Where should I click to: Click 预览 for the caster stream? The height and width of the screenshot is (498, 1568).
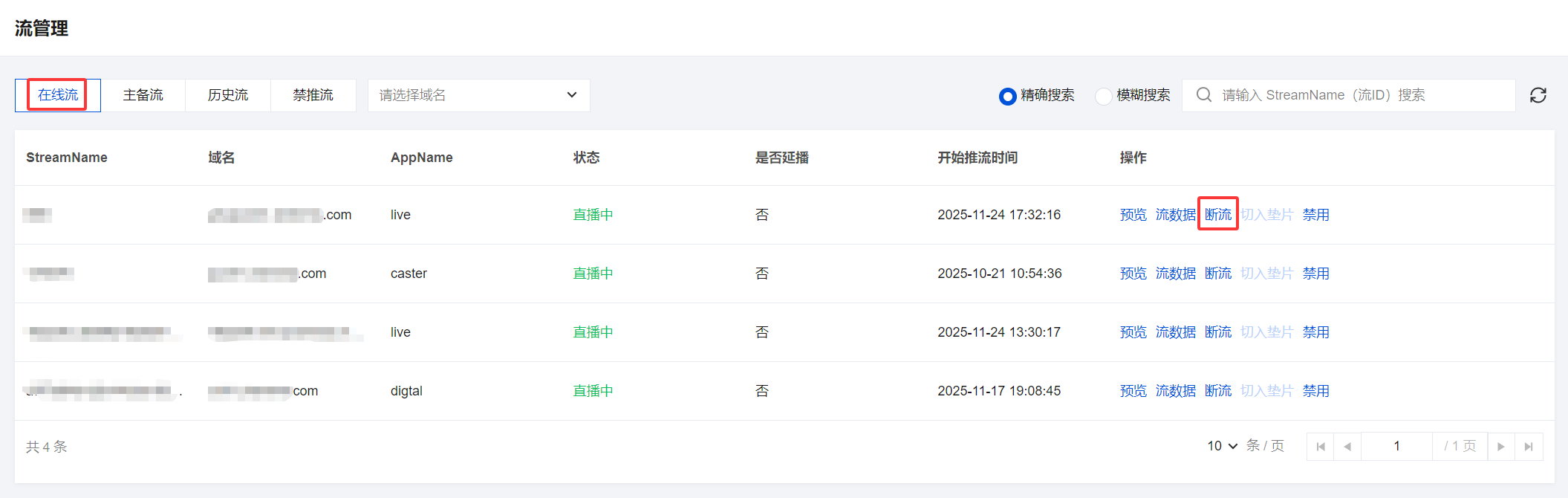(x=1133, y=274)
